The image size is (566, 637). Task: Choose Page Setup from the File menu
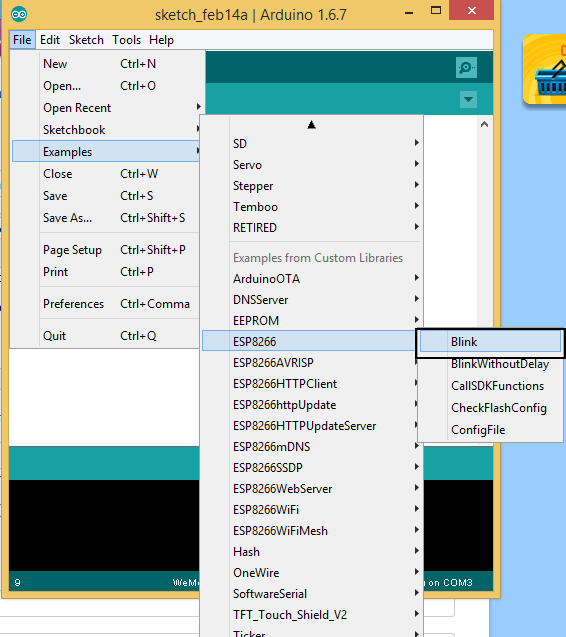click(106, 249)
